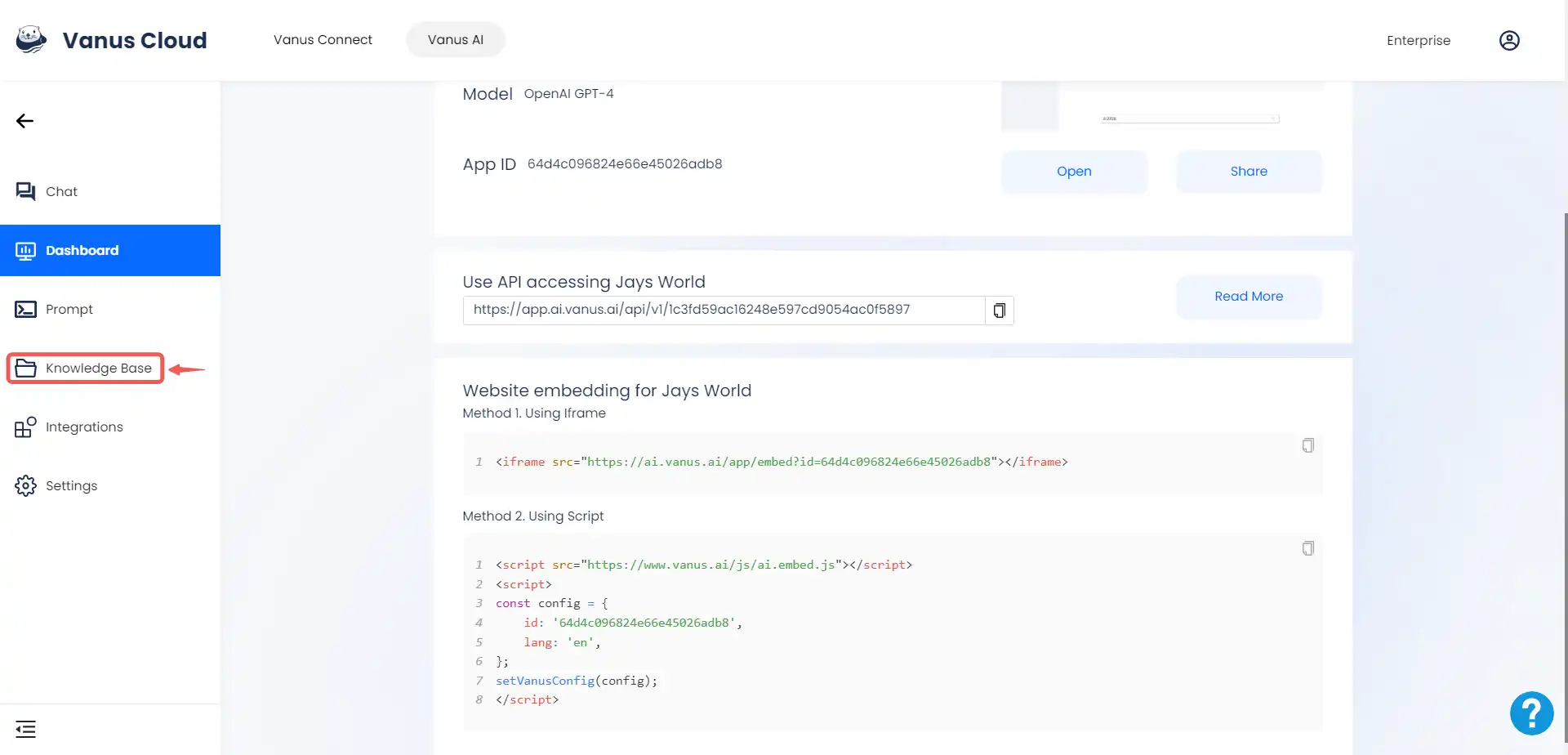Click the ai.embed.js script src line
Viewport: 1568px width, 755px height.
coord(704,565)
